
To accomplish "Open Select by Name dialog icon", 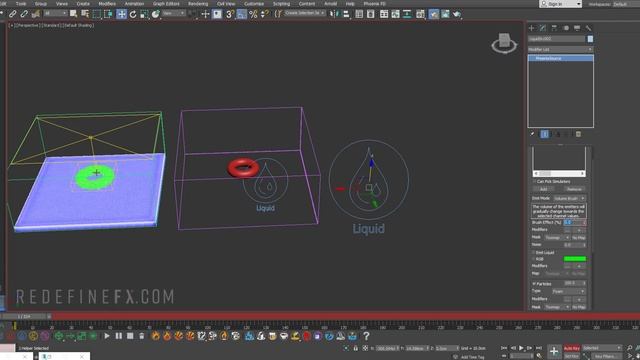I will pyautogui.click(x=85, y=14).
